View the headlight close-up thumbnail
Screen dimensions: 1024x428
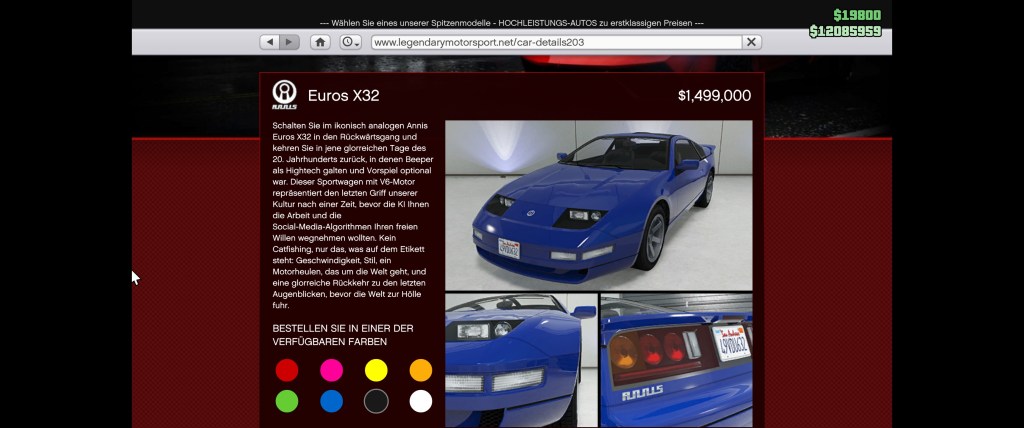click(x=521, y=360)
